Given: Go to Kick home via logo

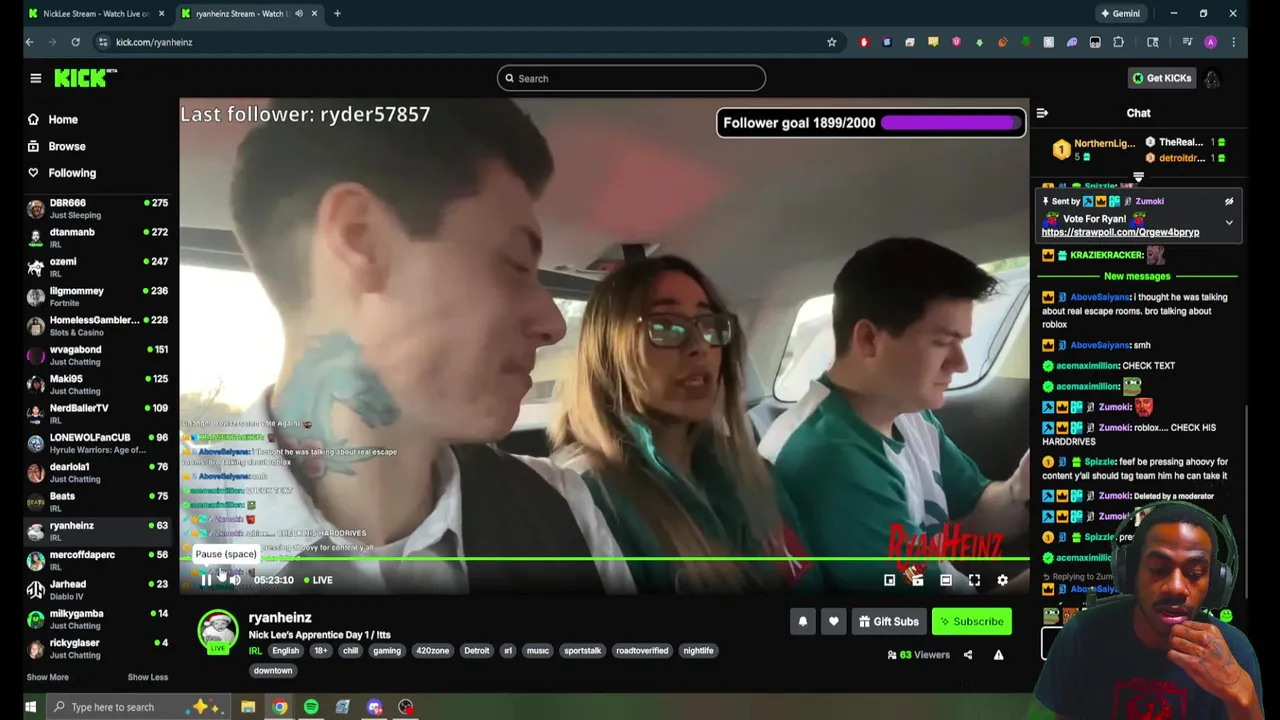Looking at the screenshot, I should tap(85, 78).
